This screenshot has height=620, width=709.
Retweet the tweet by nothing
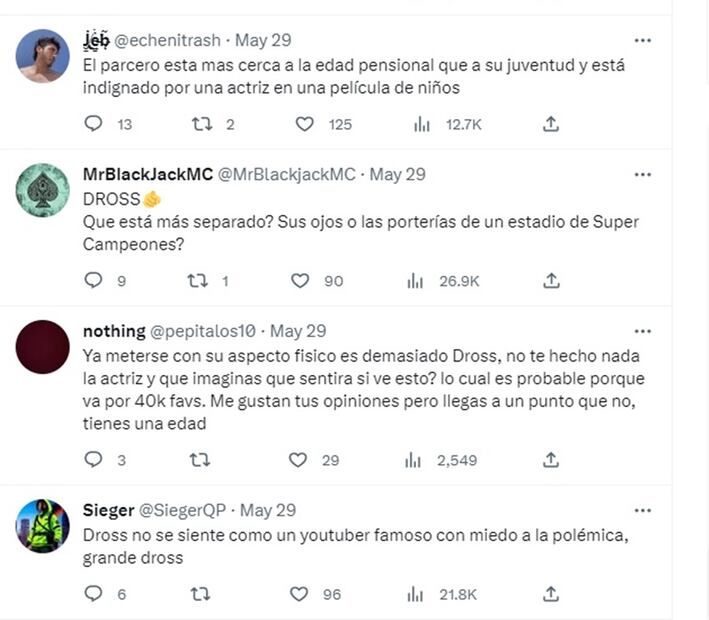tap(201, 460)
